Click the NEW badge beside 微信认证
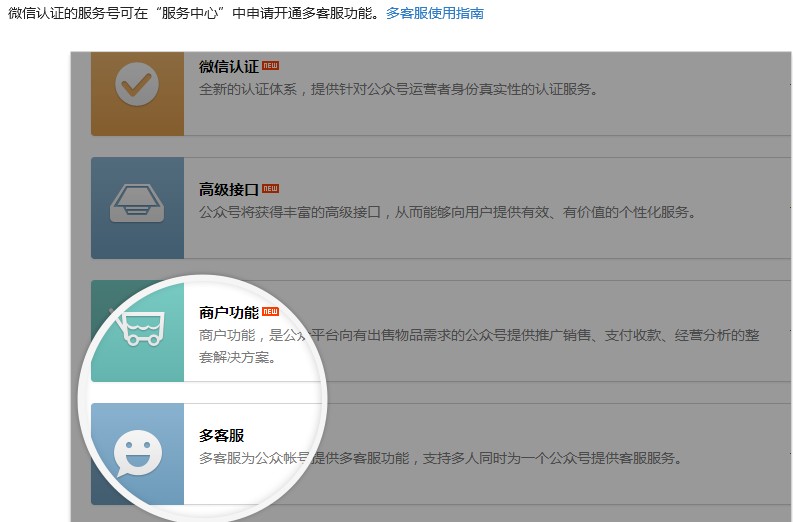 coord(270,66)
